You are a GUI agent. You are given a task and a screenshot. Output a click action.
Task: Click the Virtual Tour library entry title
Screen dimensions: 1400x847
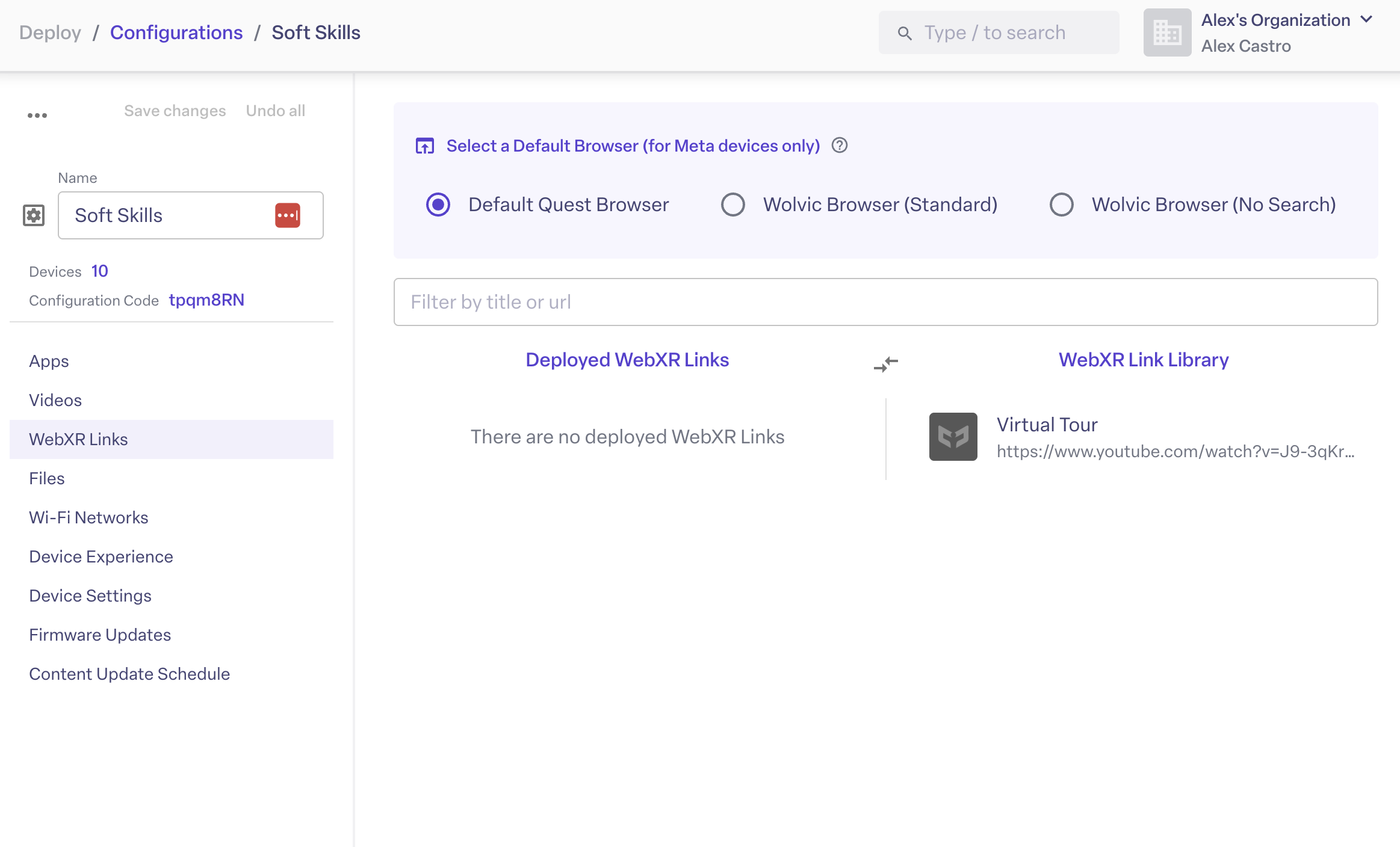click(x=1047, y=425)
